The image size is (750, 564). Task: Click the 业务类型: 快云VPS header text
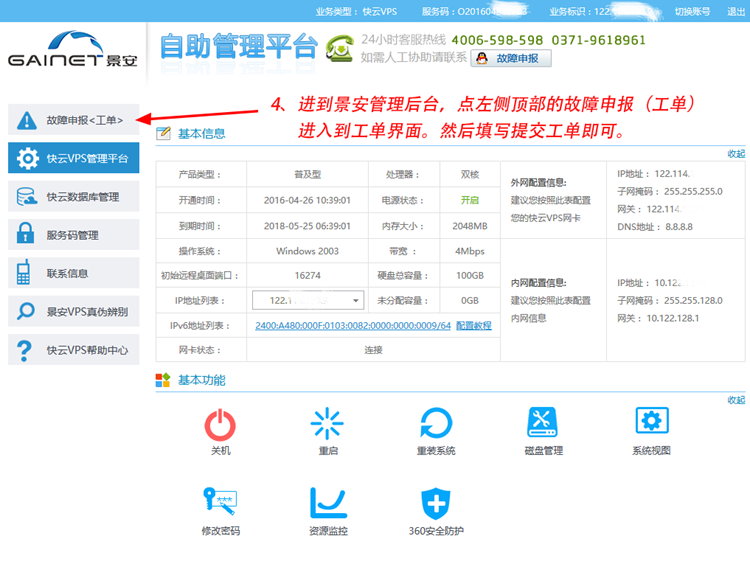coord(356,11)
